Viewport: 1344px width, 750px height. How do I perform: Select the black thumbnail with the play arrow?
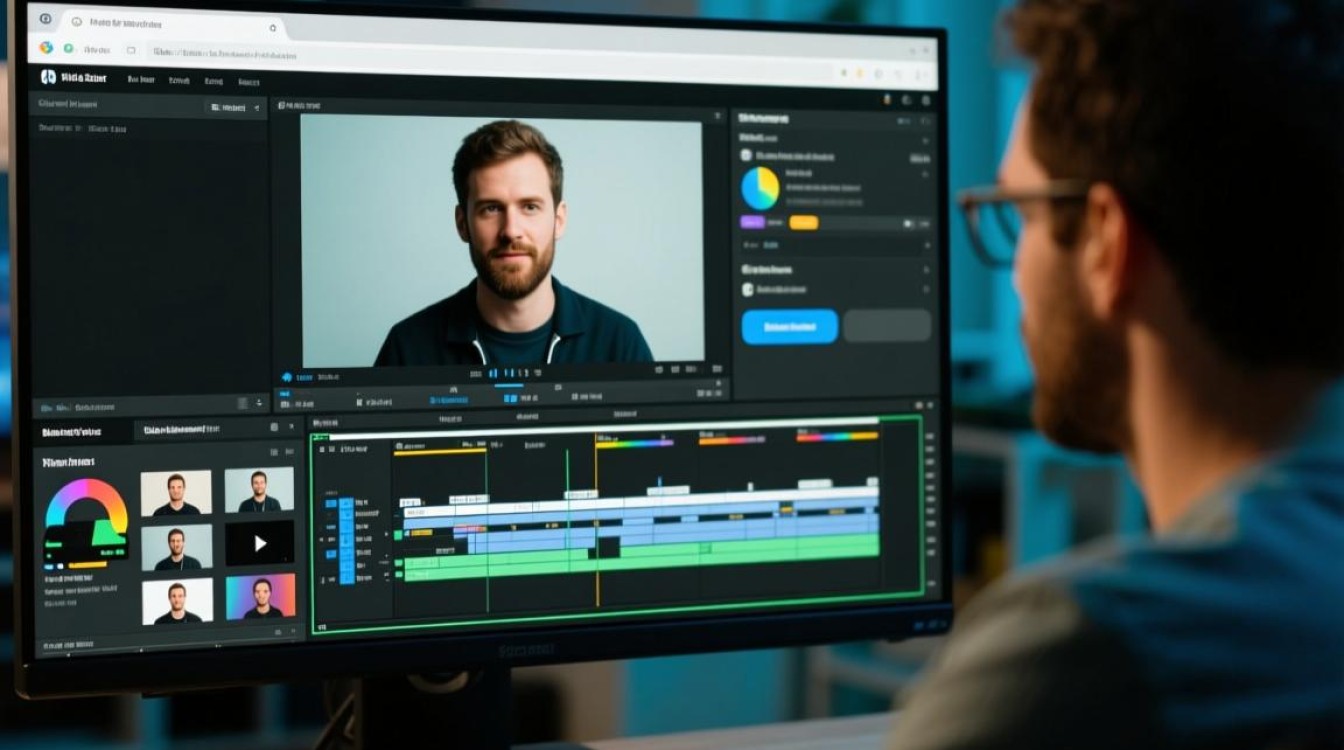click(x=260, y=543)
